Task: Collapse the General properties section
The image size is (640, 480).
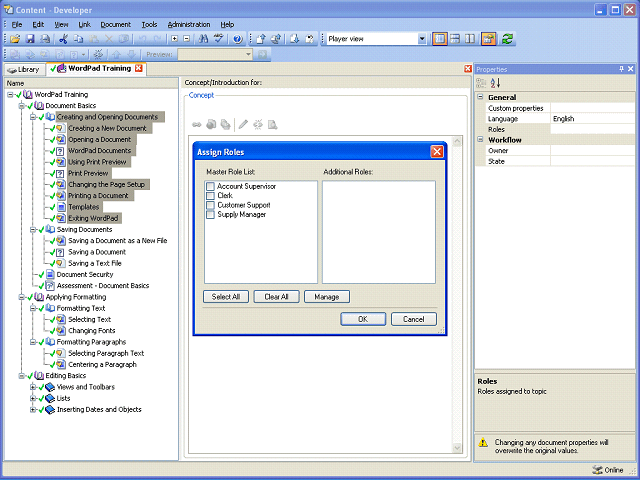Action: tap(480, 97)
